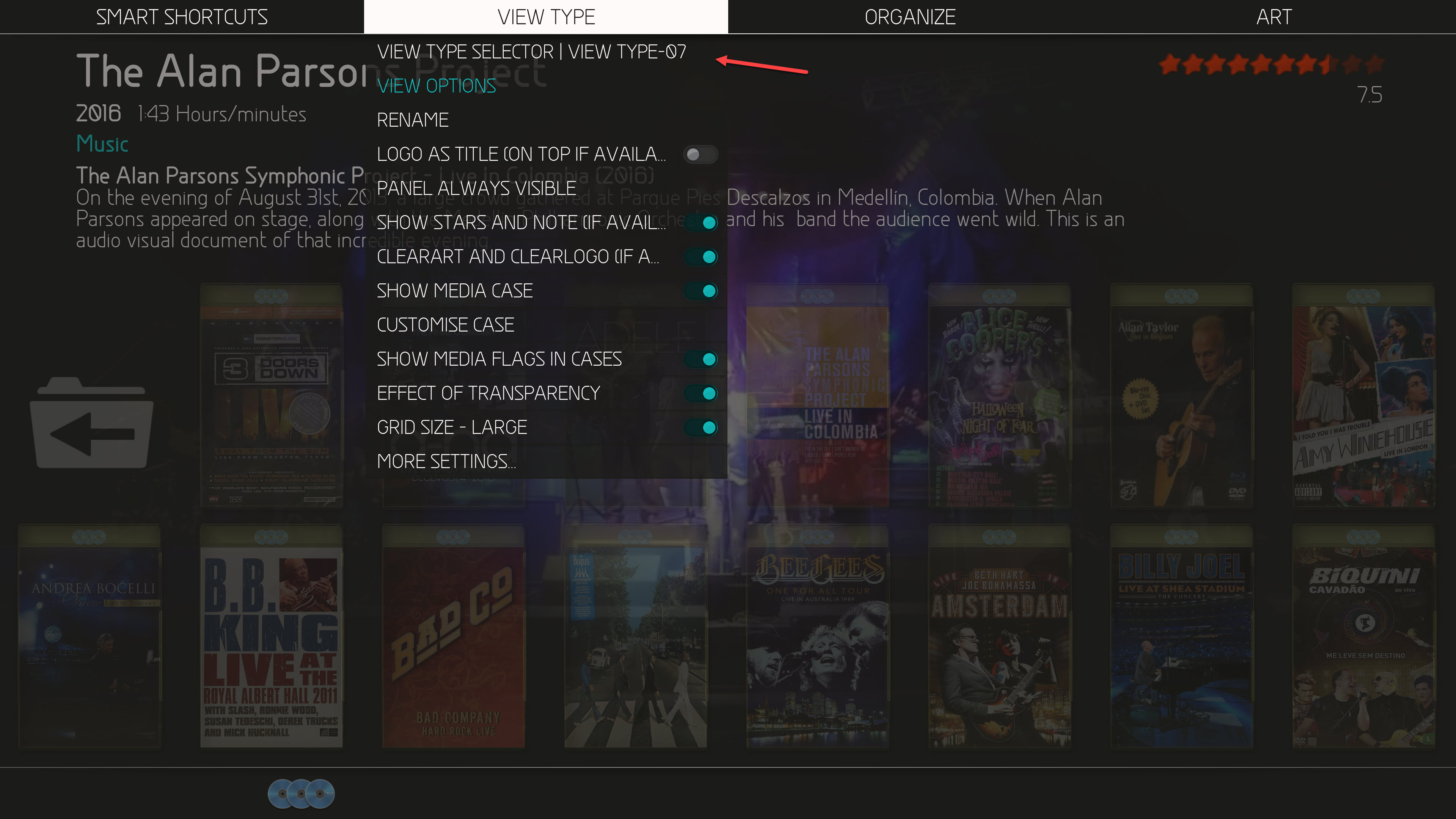Toggle Show Stars And Note switch
Viewport: 1456px width, 819px height.
click(x=700, y=223)
